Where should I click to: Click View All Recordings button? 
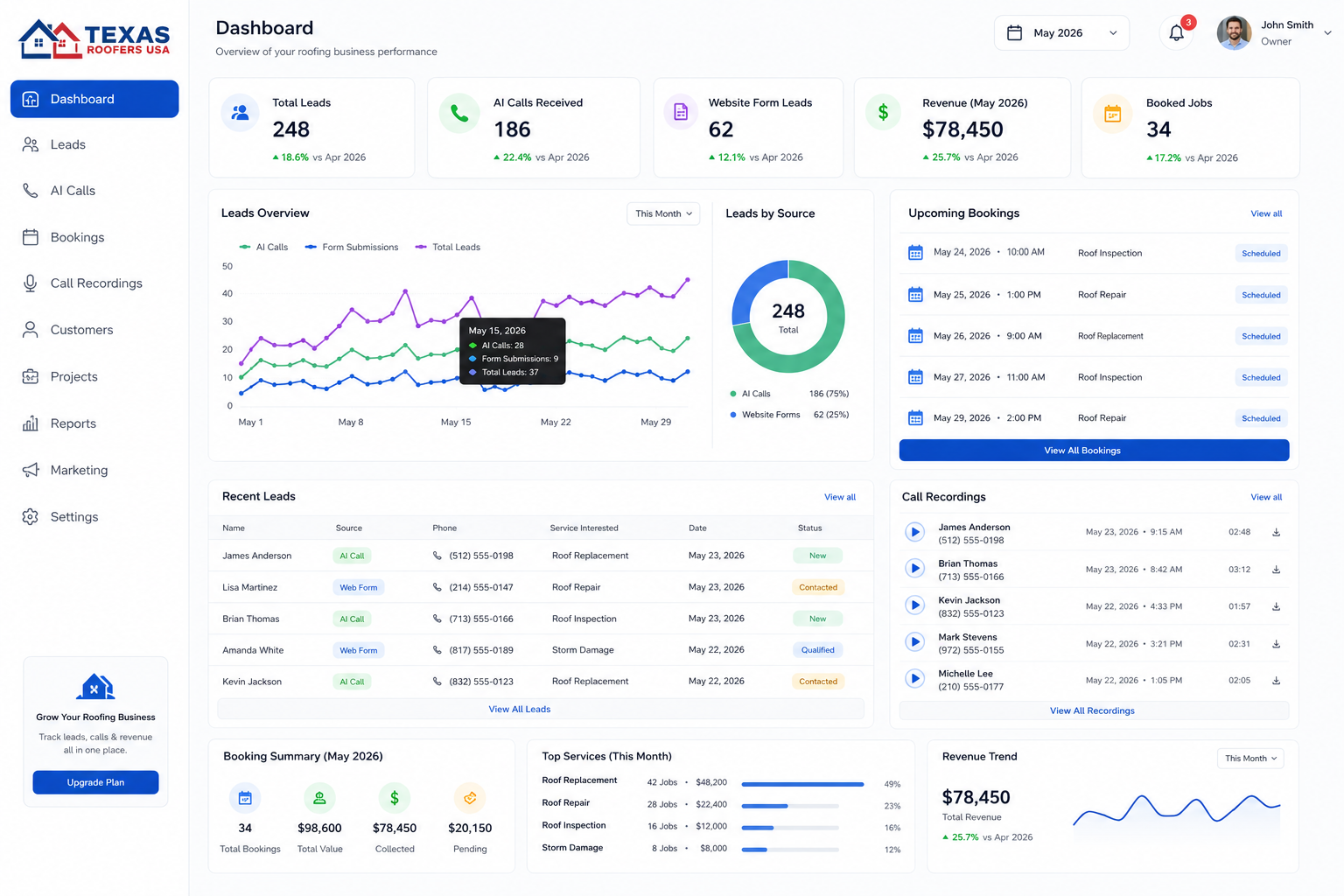click(x=1094, y=710)
